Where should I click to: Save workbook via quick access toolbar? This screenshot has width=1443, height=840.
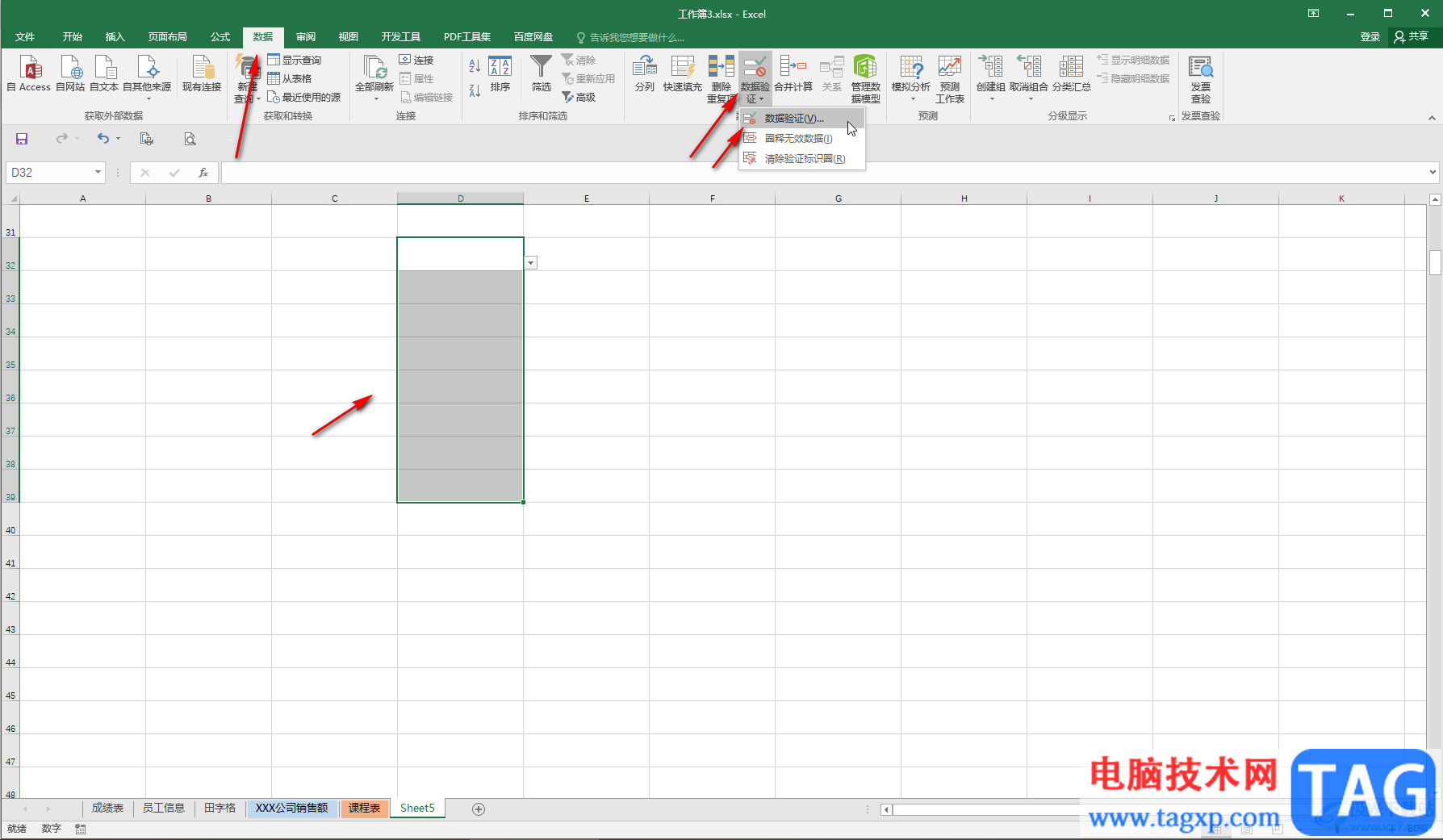[22, 139]
